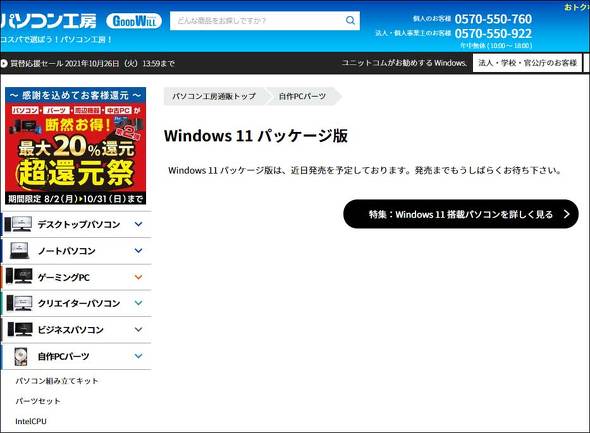
Task: Click the hard drive icon for 自作PCパーツ
Action: (20, 356)
